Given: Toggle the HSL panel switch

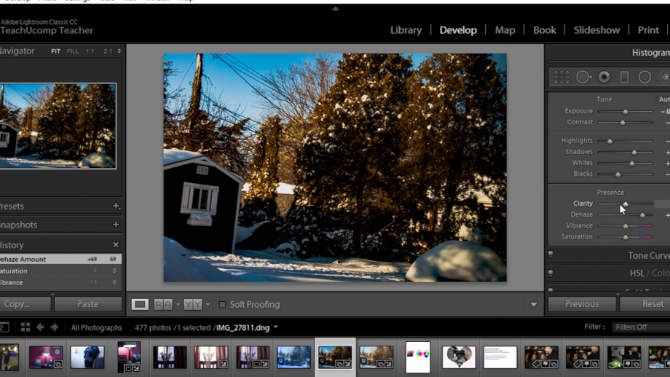Looking at the screenshot, I should point(551,272).
